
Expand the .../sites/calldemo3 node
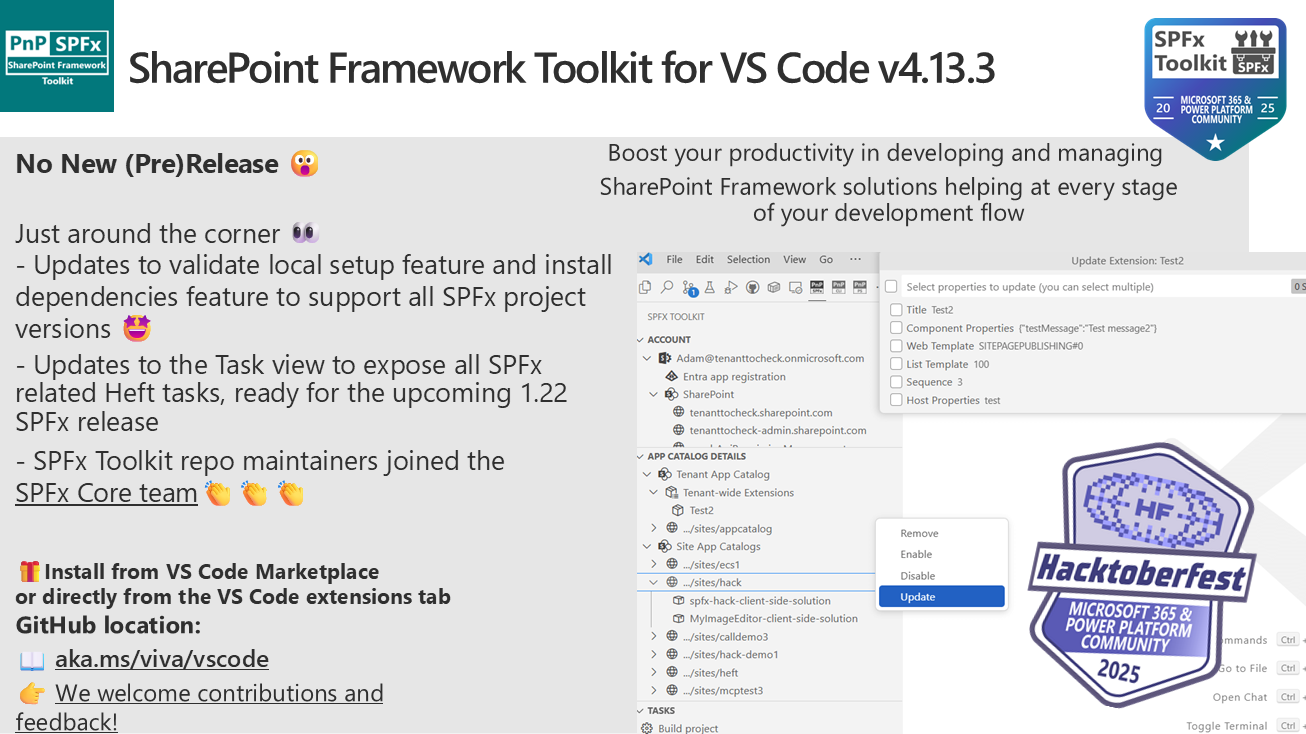tap(655, 637)
